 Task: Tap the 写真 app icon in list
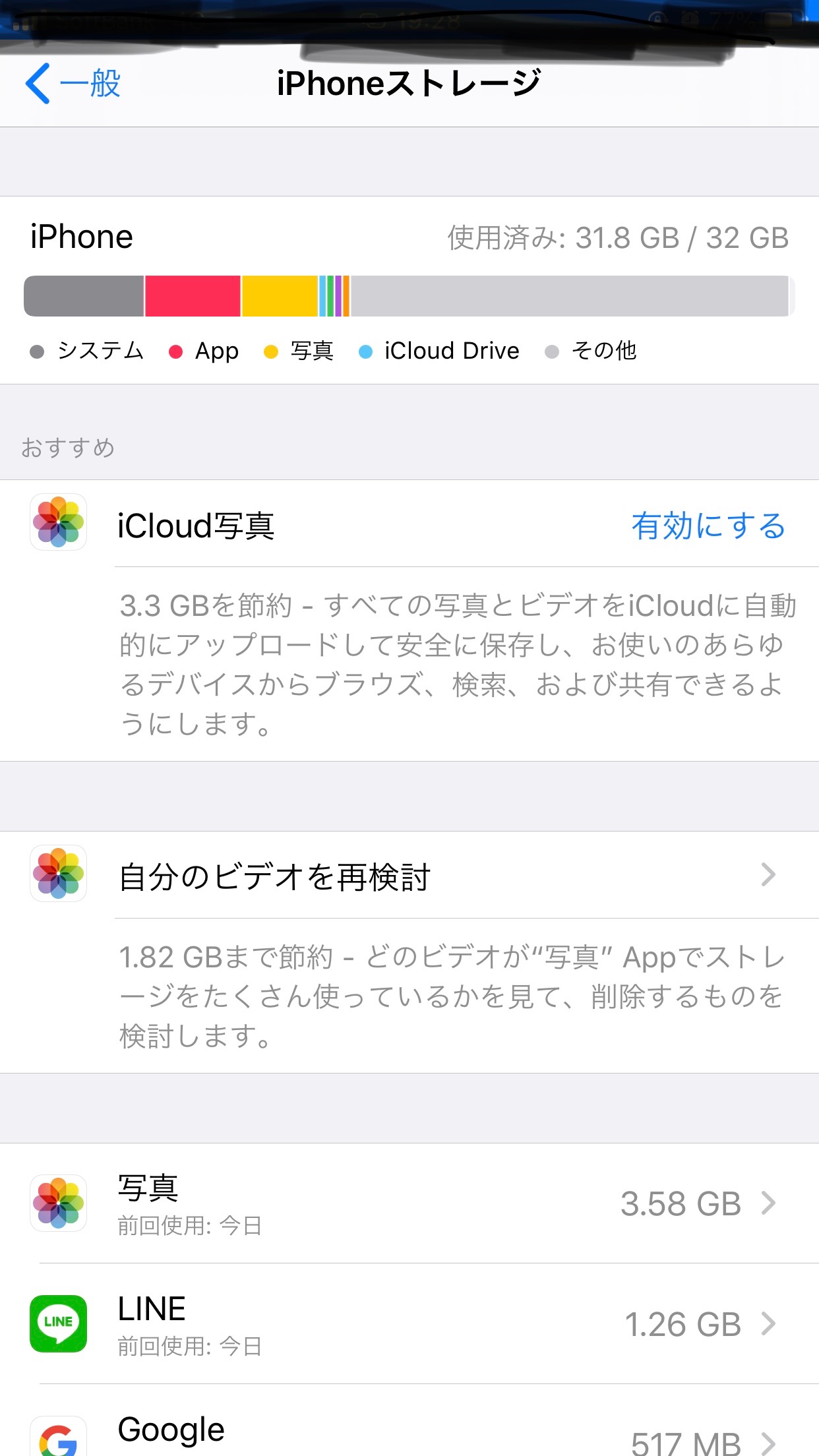(58, 1203)
